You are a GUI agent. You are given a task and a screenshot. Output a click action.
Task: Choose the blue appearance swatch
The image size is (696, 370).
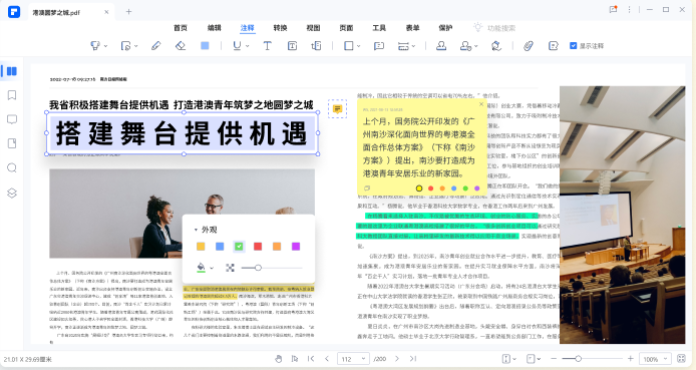coord(220,246)
